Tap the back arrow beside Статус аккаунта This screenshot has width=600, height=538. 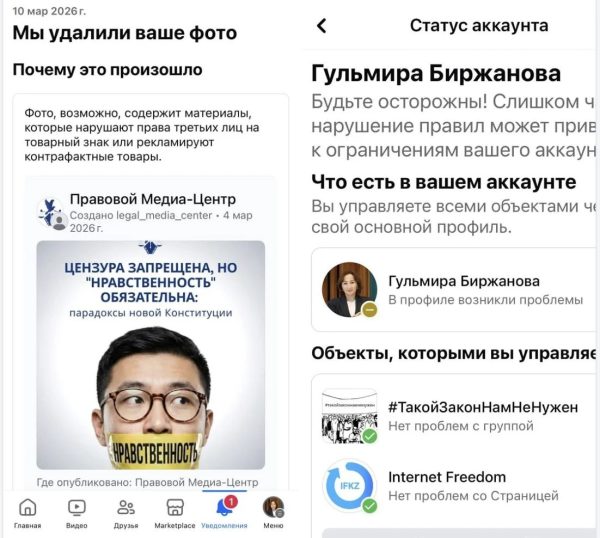[x=322, y=26]
